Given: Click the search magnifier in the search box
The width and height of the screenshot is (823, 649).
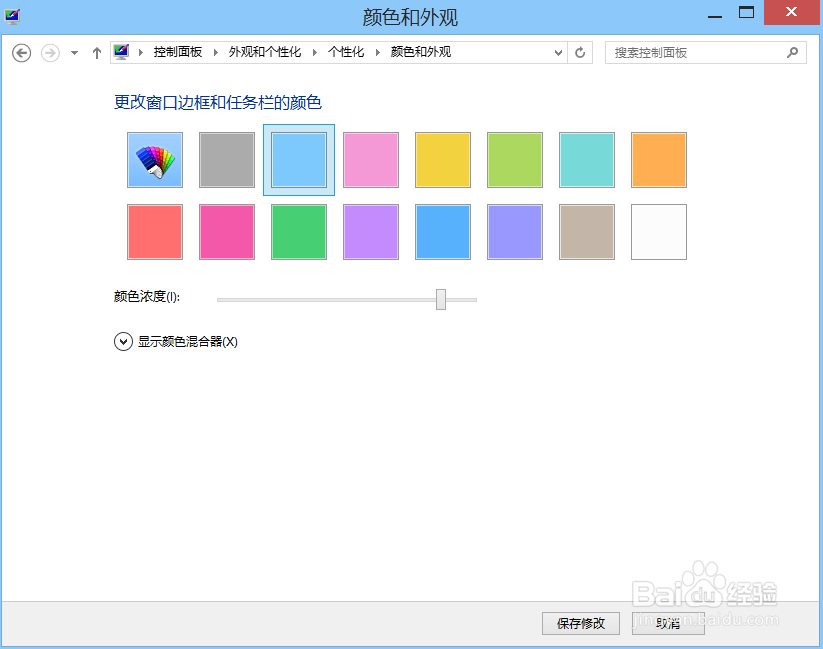Looking at the screenshot, I should click(791, 52).
